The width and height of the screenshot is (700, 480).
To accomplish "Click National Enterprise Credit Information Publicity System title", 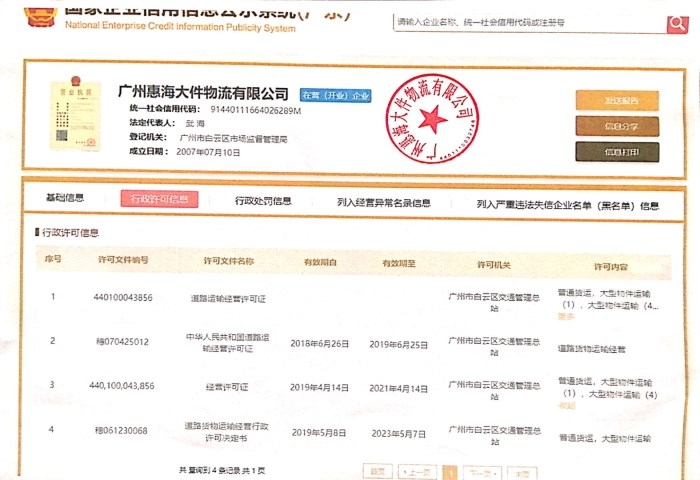I will pos(180,26).
